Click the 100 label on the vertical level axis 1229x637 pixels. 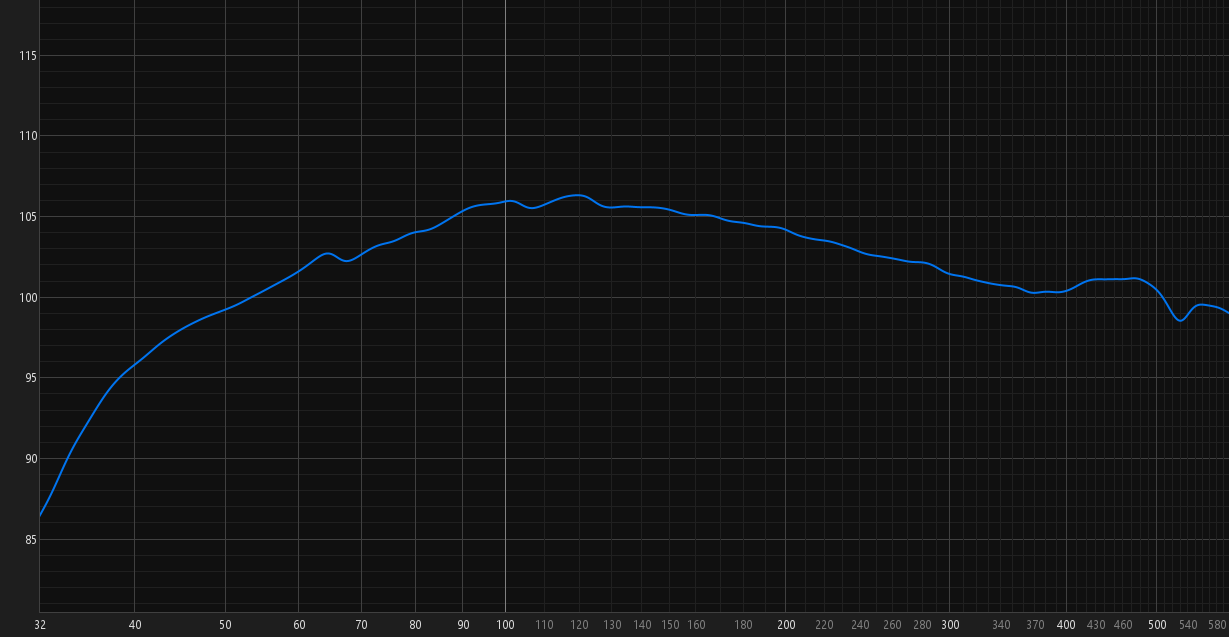[x=28, y=298]
